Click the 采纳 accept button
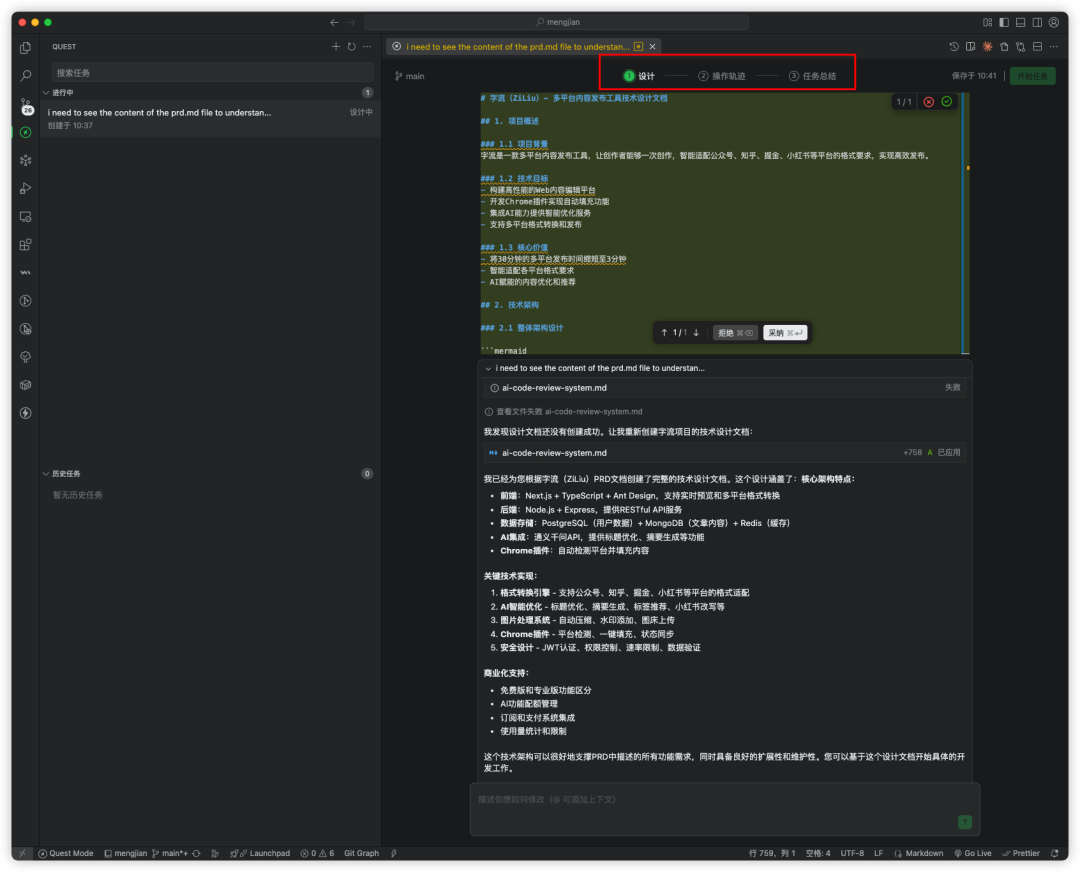 (785, 333)
